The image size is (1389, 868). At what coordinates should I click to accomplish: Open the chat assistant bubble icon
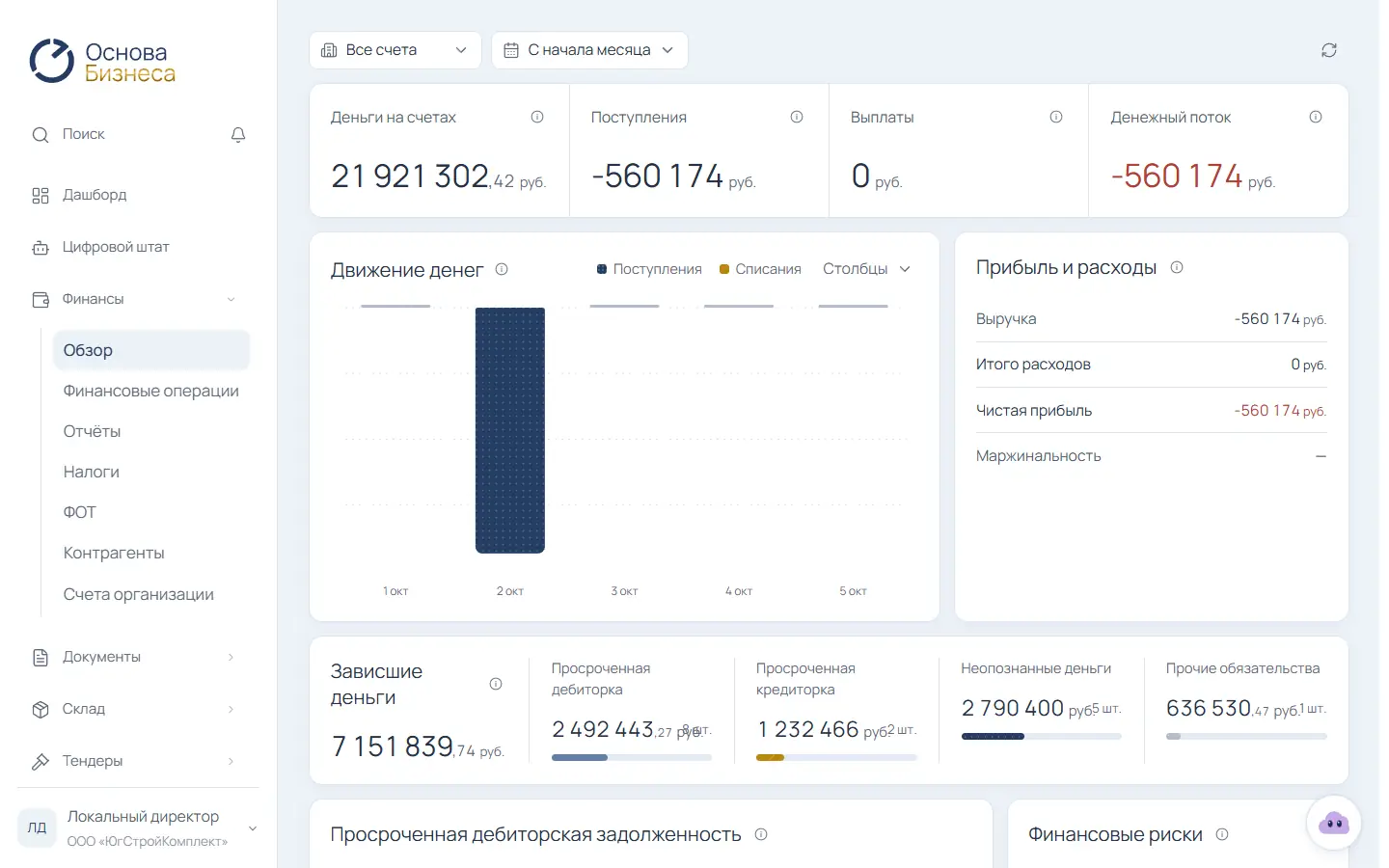pyautogui.click(x=1334, y=823)
